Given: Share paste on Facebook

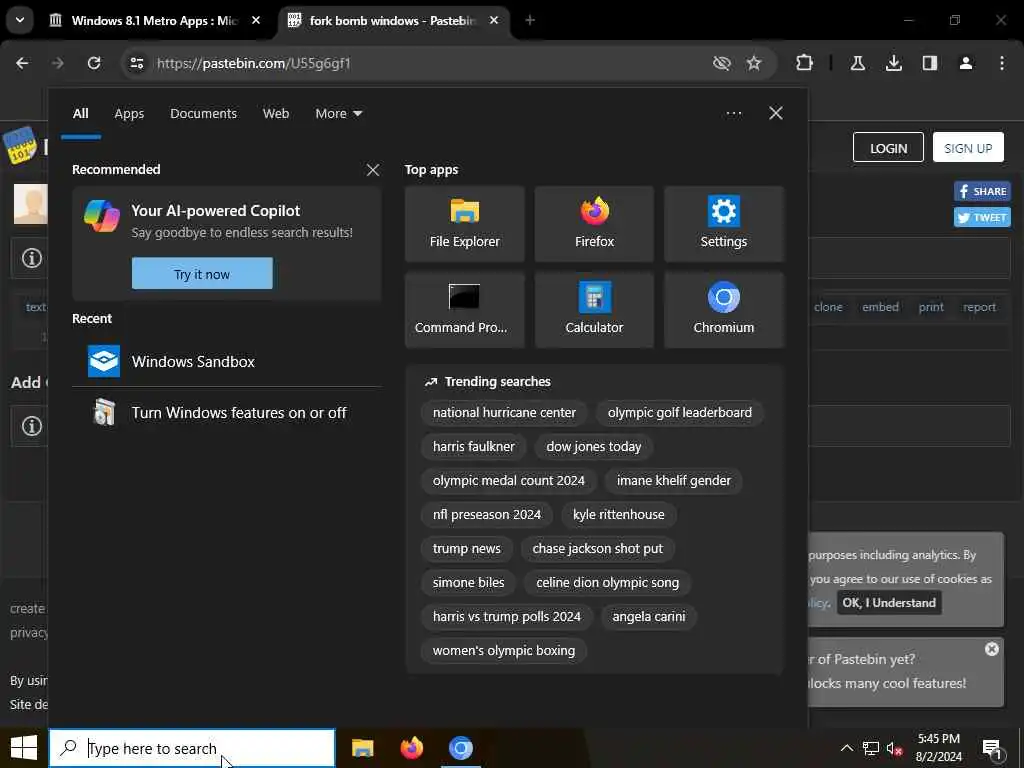Looking at the screenshot, I should [982, 191].
